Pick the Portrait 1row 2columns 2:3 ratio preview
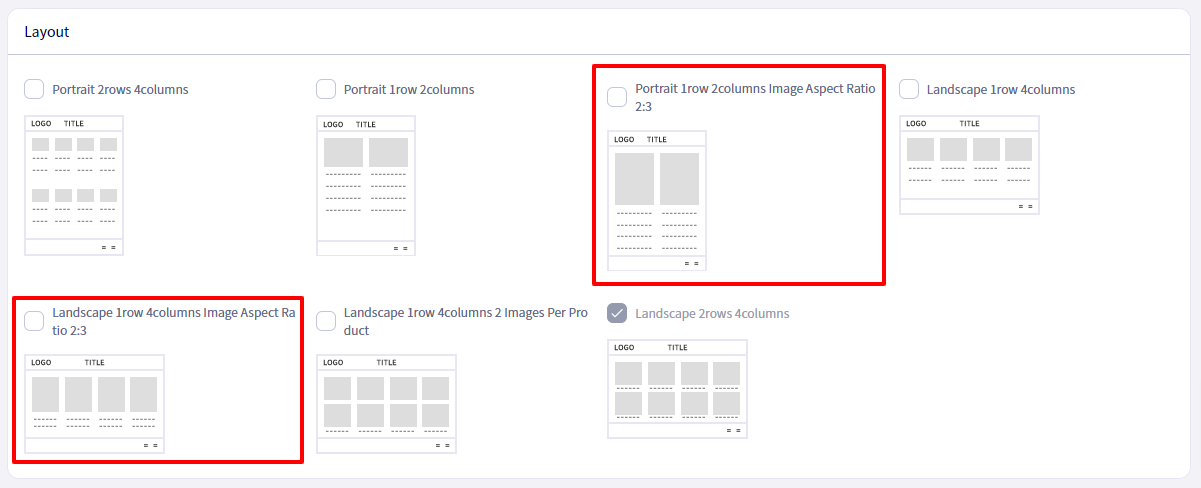The width and height of the screenshot is (1201, 488). click(657, 200)
